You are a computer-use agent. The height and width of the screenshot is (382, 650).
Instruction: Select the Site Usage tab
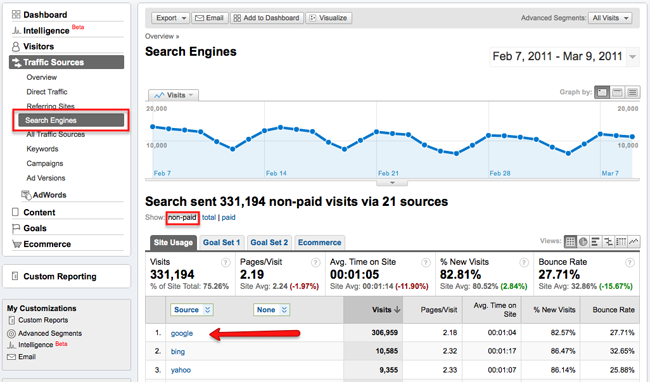point(173,243)
